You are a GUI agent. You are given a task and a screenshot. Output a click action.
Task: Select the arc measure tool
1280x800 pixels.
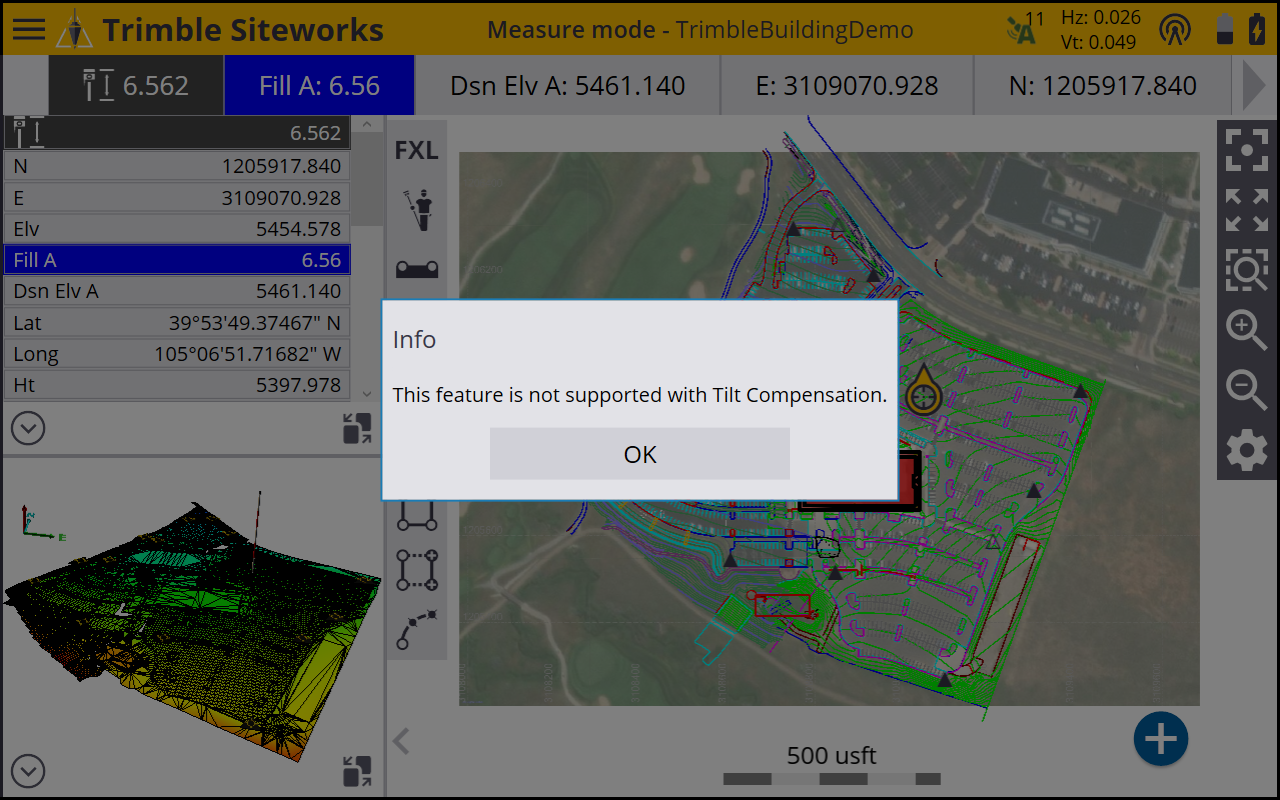[417, 628]
